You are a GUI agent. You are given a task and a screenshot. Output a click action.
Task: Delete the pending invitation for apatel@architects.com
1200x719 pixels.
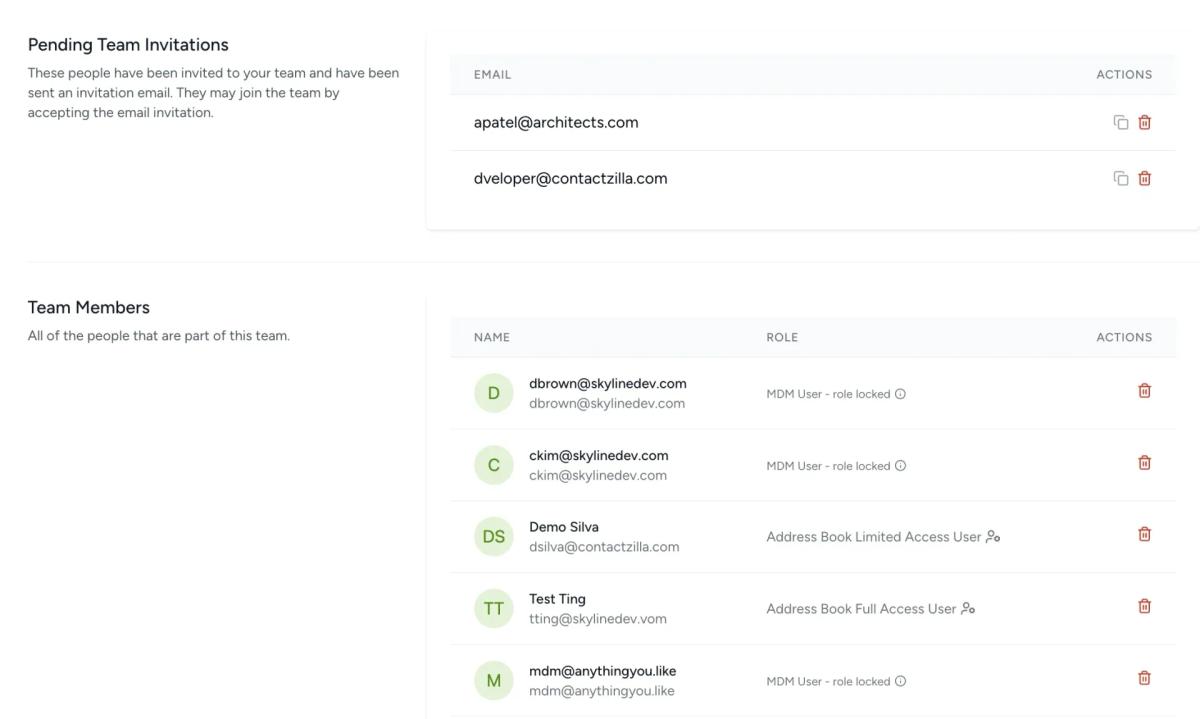pos(1144,121)
